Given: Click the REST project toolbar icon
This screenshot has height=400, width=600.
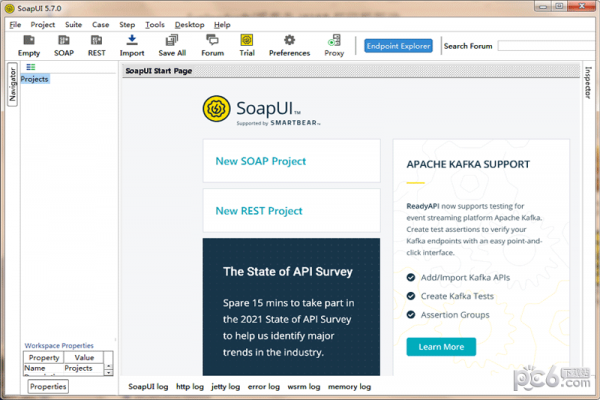Looking at the screenshot, I should 96,46.
